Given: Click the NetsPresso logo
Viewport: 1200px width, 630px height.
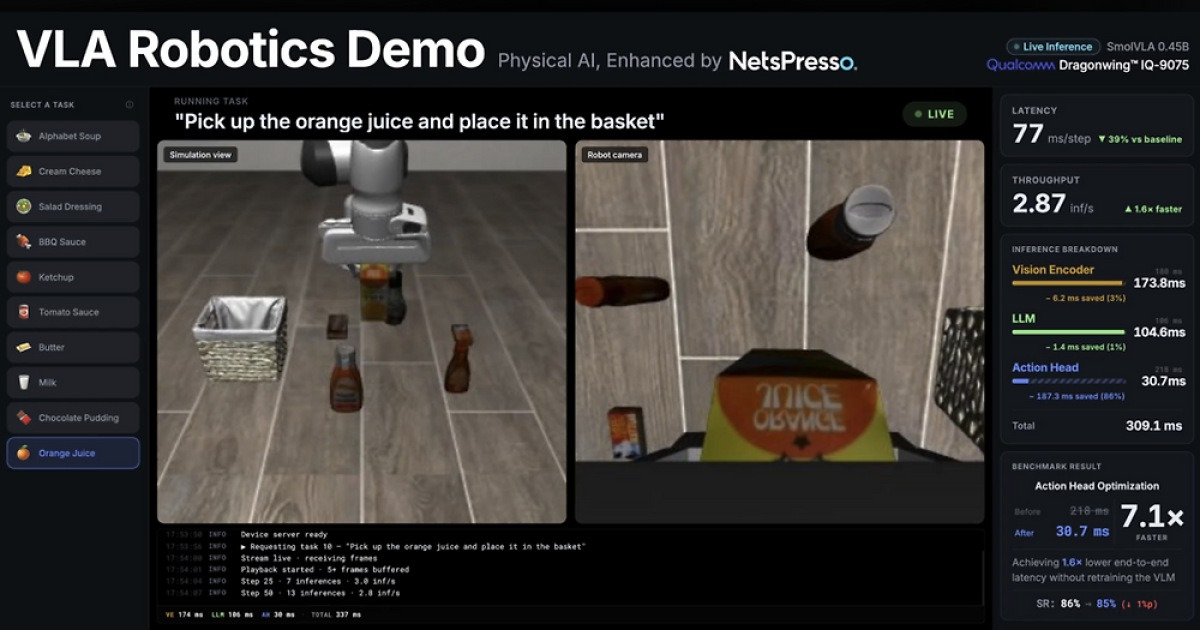Looking at the screenshot, I should click(x=792, y=62).
